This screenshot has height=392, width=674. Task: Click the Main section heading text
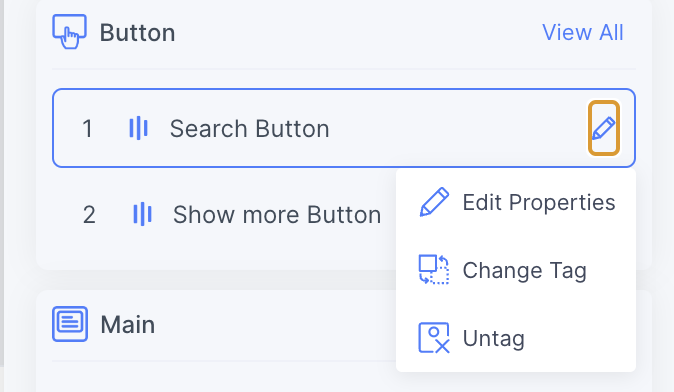click(x=128, y=325)
